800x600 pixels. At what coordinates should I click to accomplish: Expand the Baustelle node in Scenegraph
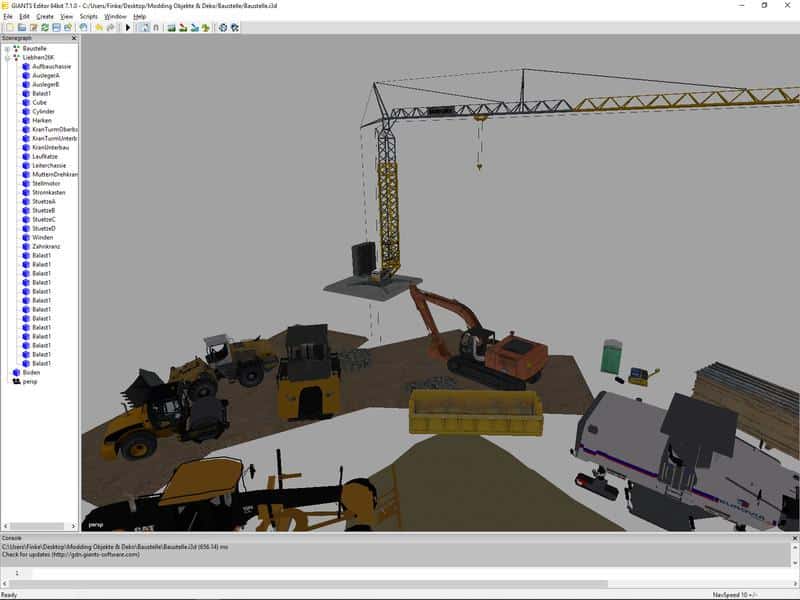pyautogui.click(x=6, y=48)
